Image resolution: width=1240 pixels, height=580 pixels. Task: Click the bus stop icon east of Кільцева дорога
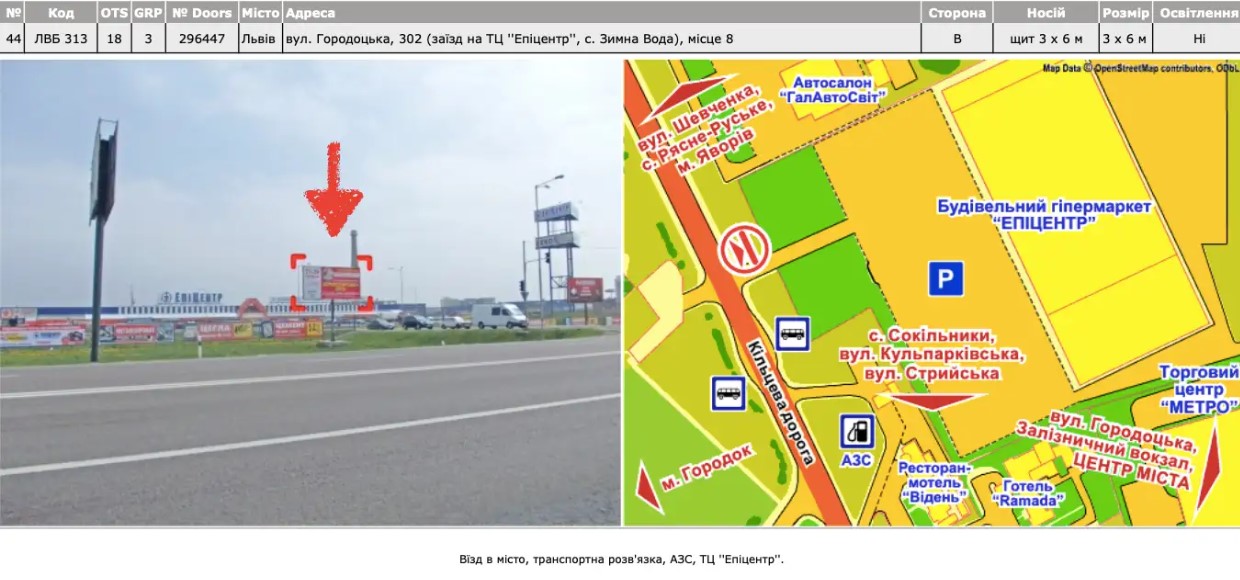tap(793, 333)
